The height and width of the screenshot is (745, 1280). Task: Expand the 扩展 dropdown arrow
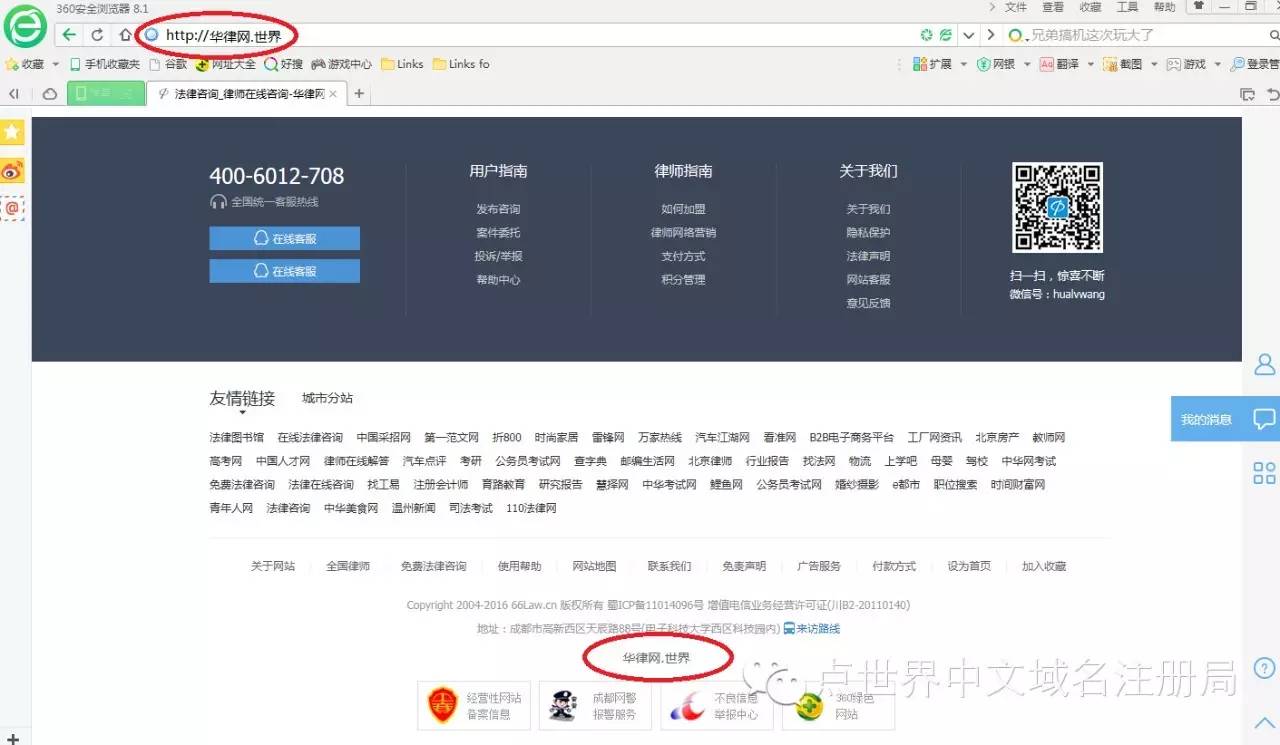tap(964, 64)
